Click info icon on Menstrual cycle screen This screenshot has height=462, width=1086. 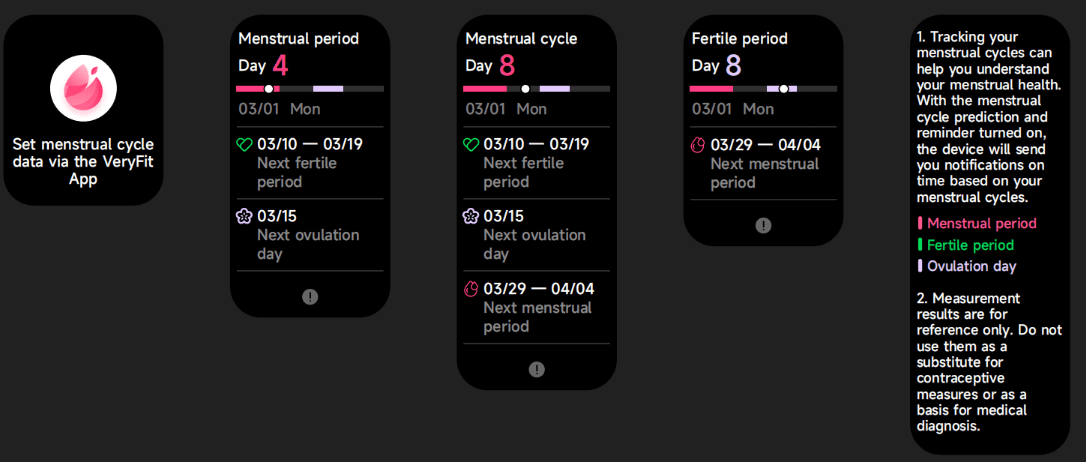536,369
